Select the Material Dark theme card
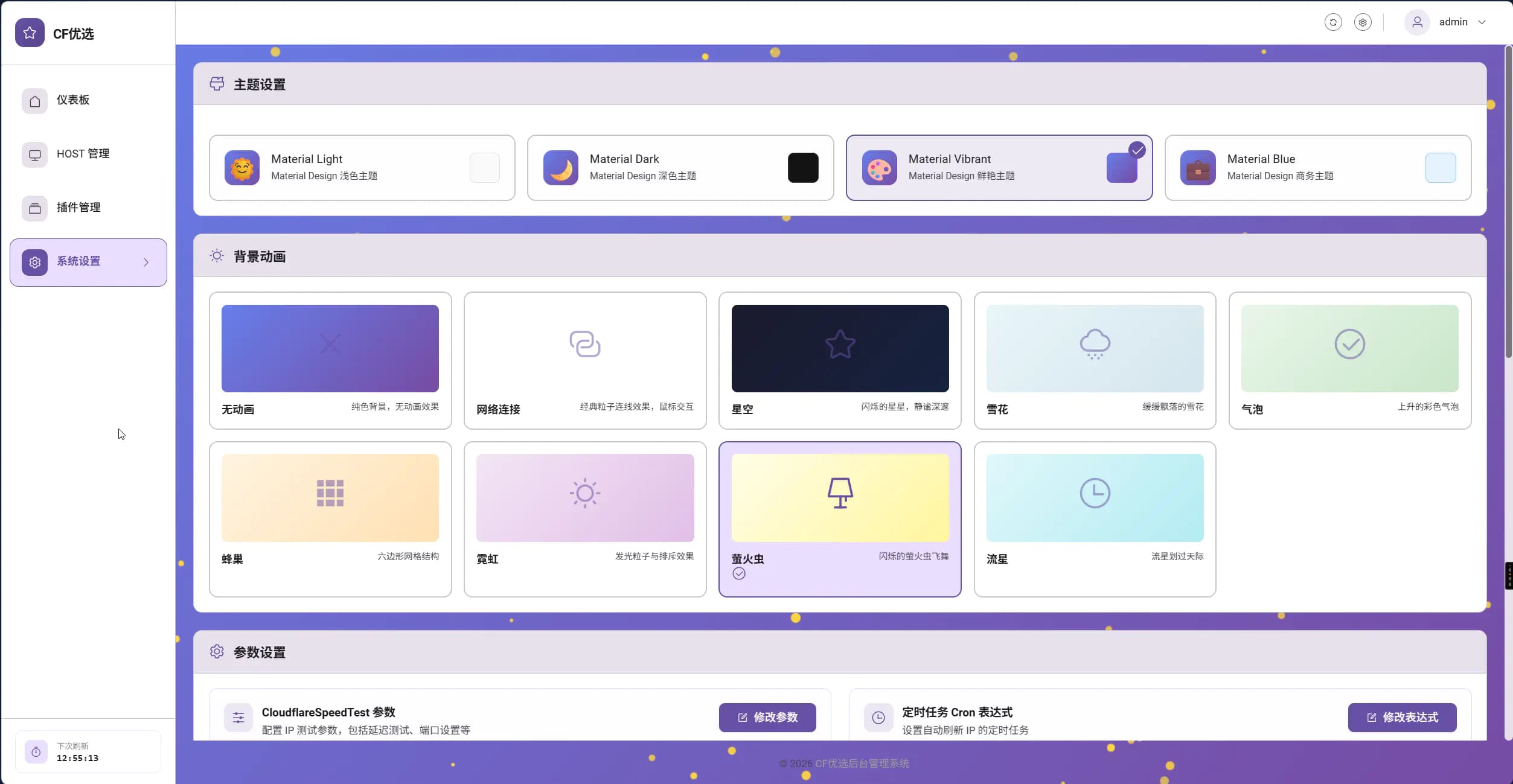 point(680,168)
